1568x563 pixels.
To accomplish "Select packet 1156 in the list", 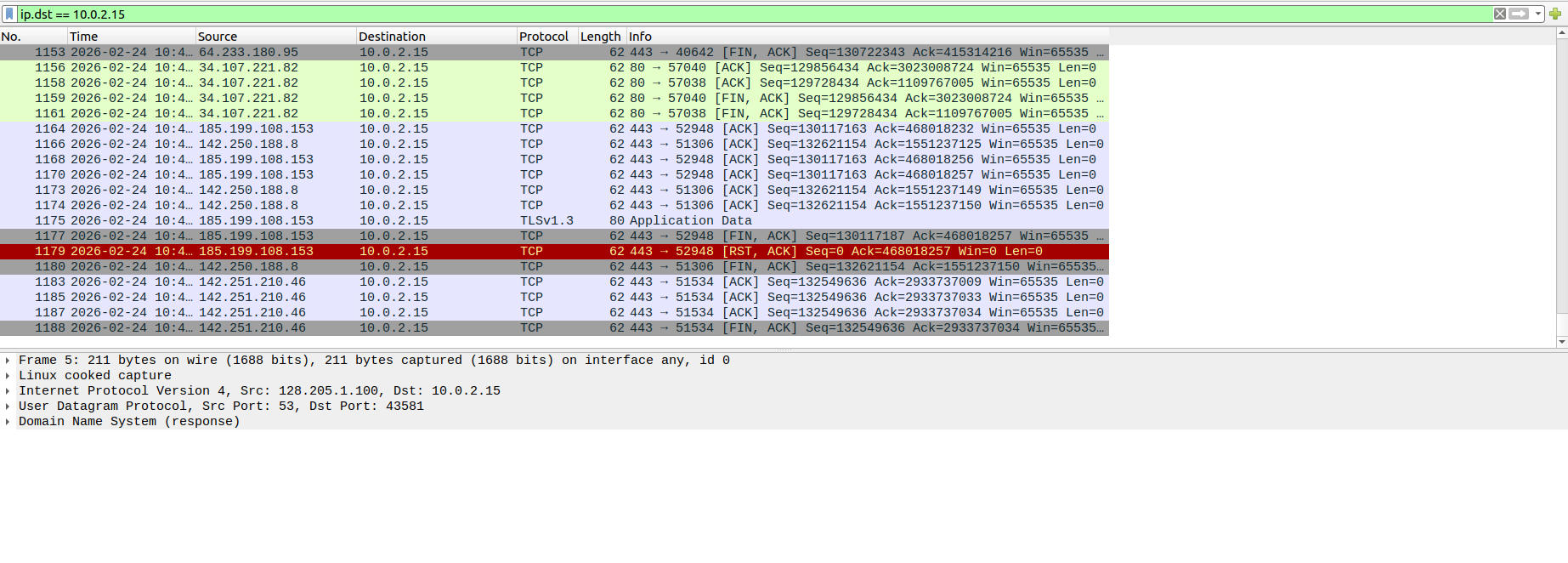I will tap(554, 68).
